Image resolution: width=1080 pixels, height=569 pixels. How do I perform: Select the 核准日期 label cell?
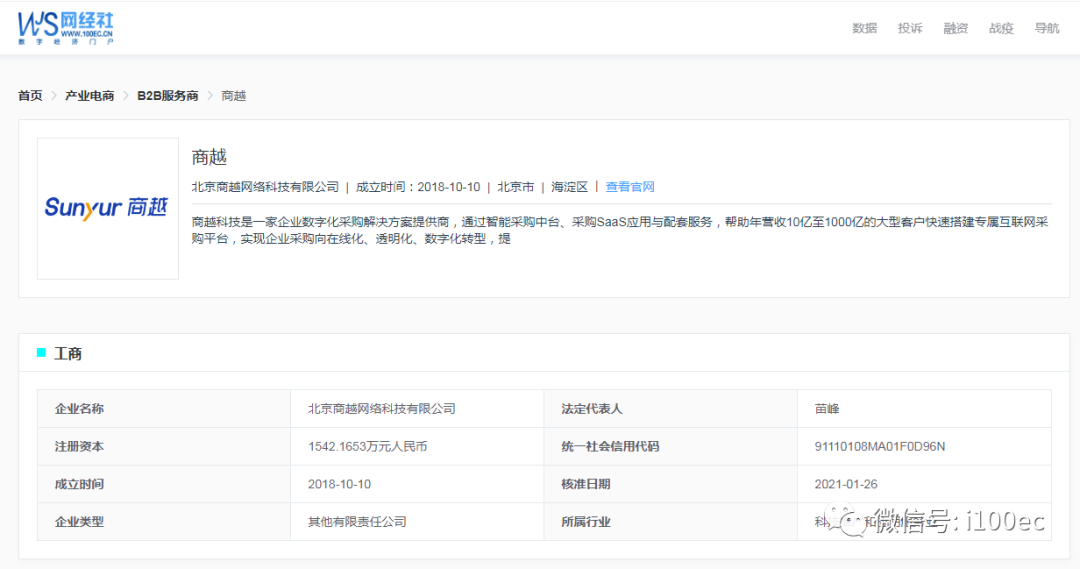pos(671,484)
